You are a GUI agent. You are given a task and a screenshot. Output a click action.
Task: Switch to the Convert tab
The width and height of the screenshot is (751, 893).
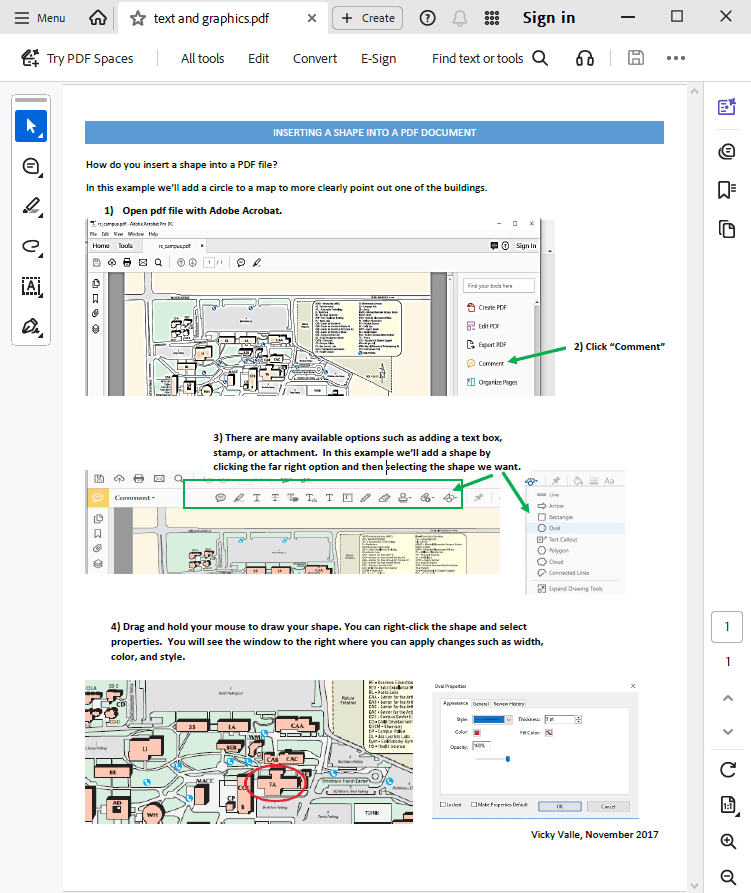(x=315, y=58)
